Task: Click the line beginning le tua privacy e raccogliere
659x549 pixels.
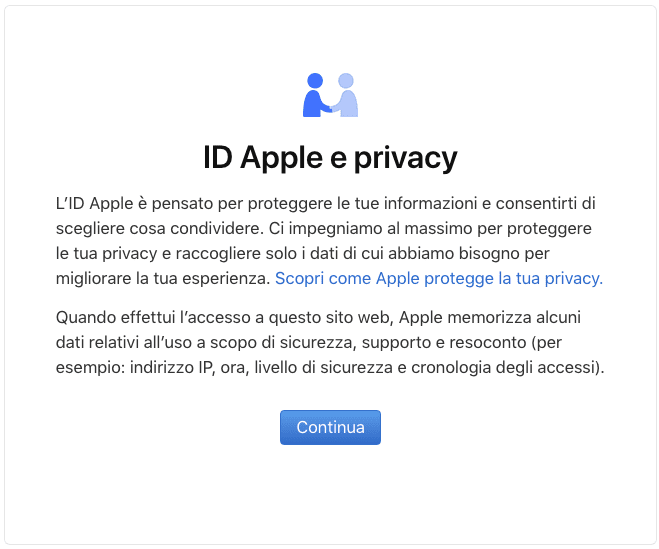Action: pyautogui.click(x=303, y=253)
